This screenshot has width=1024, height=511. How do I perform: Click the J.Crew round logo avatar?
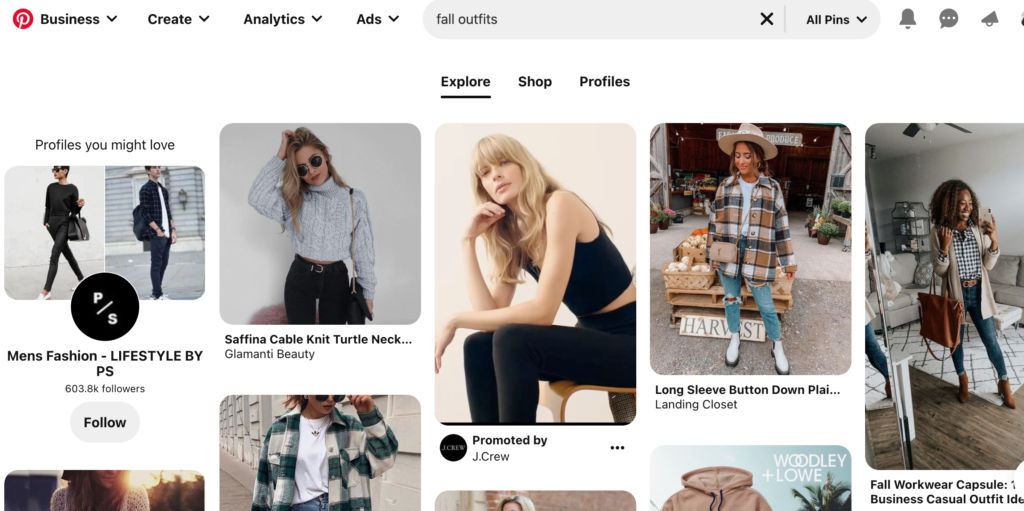point(453,448)
